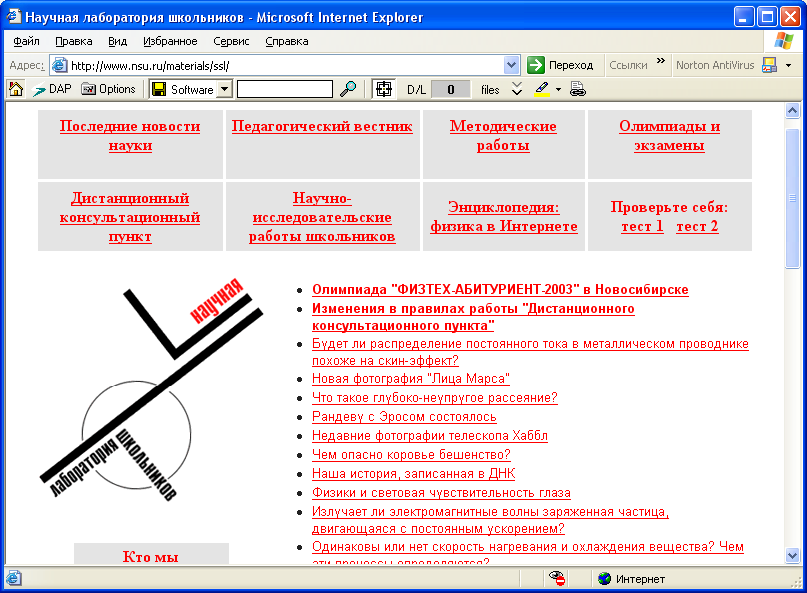The height and width of the screenshot is (593, 807).
Task: Open the Сервис menu
Action: [231, 41]
